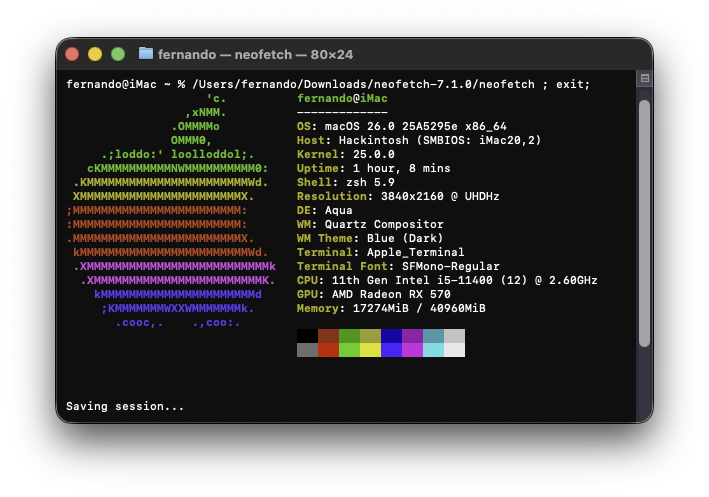Click the 'WM Theme: Blue (Dark)' line
The width and height of the screenshot is (709, 497).
coord(370,238)
